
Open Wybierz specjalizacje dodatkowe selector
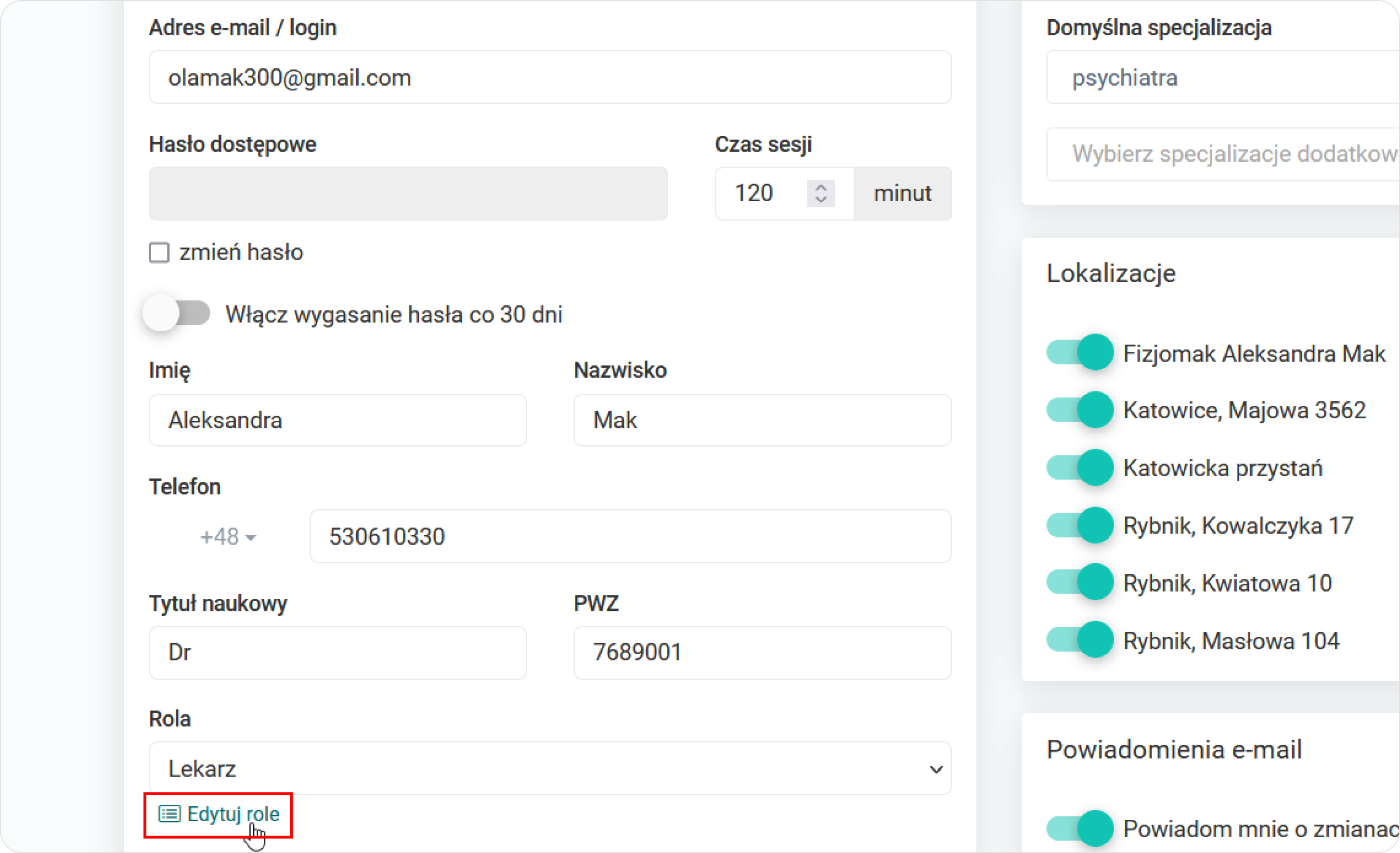coord(1223,154)
